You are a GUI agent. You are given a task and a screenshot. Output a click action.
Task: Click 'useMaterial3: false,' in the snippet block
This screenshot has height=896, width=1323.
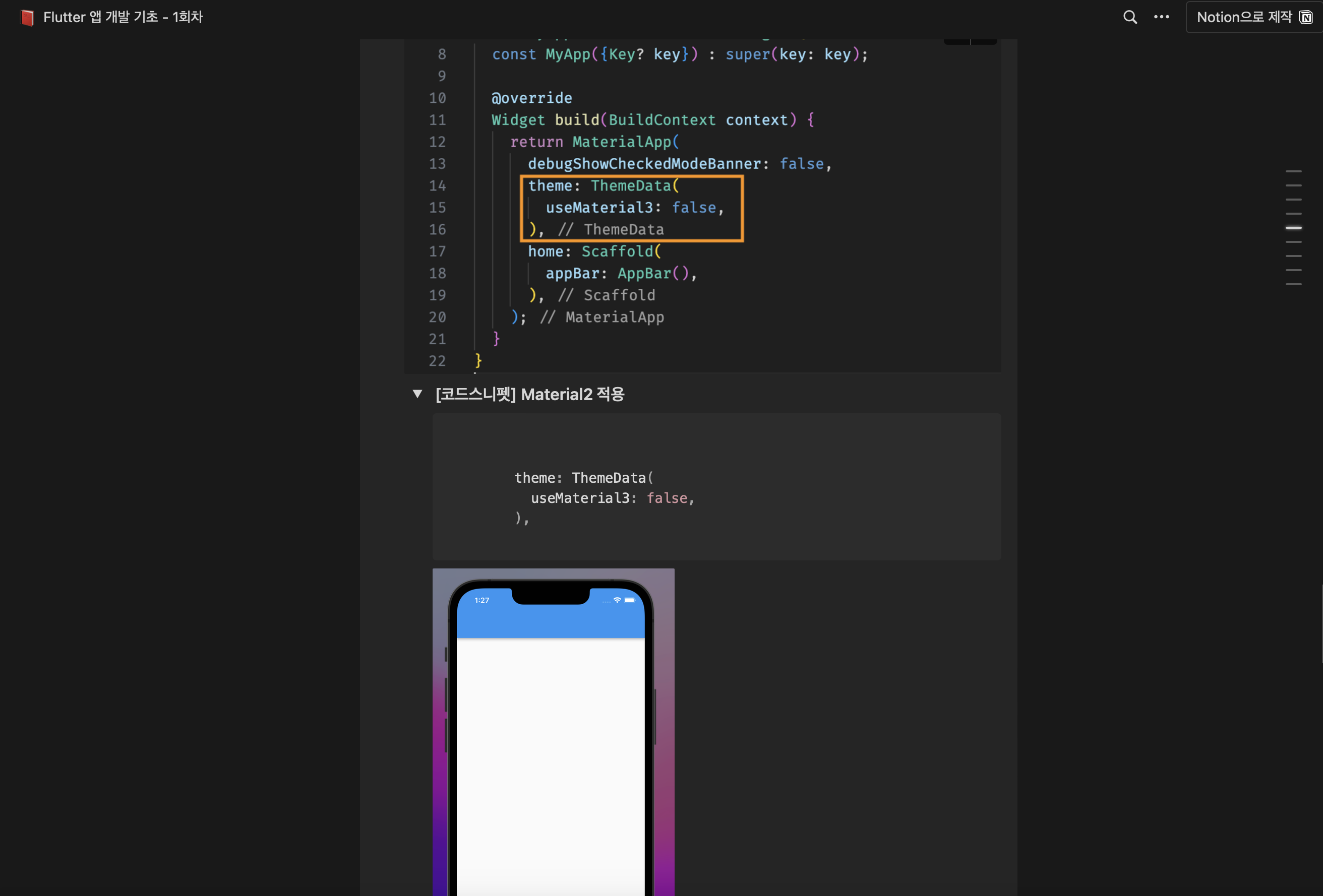tap(613, 498)
